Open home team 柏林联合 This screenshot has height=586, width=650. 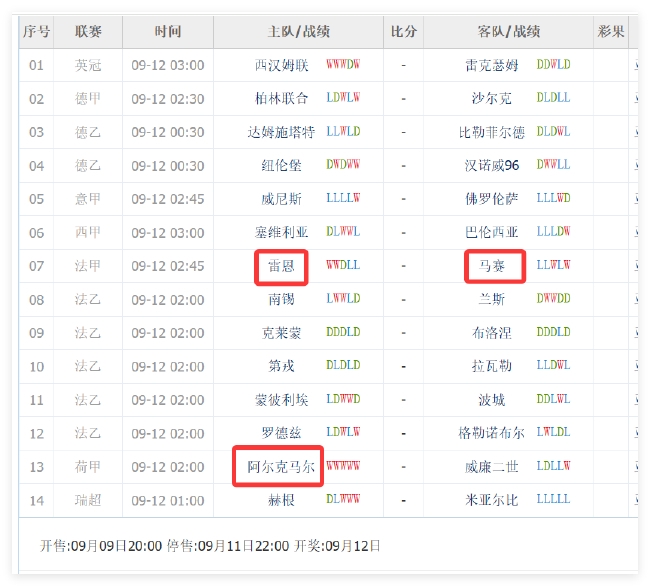(x=281, y=99)
